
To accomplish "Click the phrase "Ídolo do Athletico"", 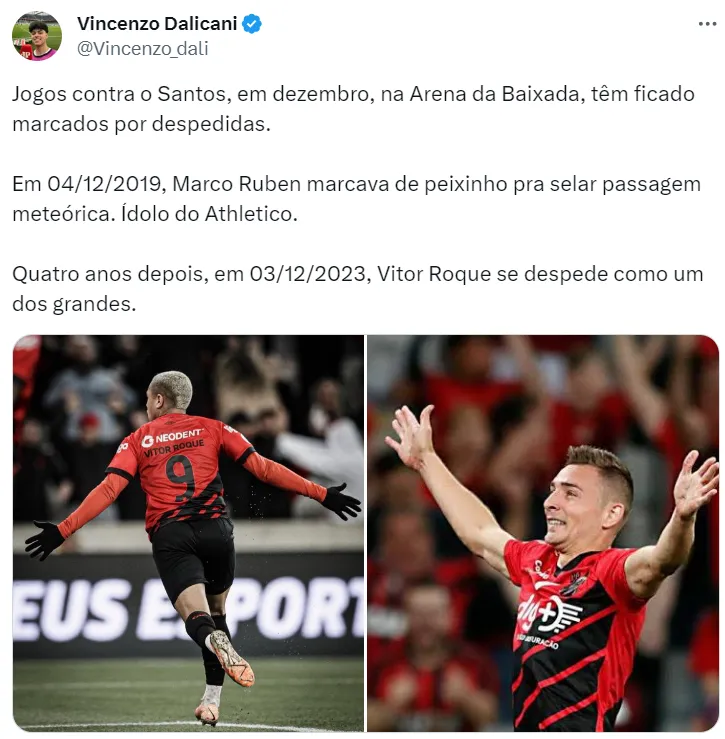I will pyautogui.click(x=209, y=214).
